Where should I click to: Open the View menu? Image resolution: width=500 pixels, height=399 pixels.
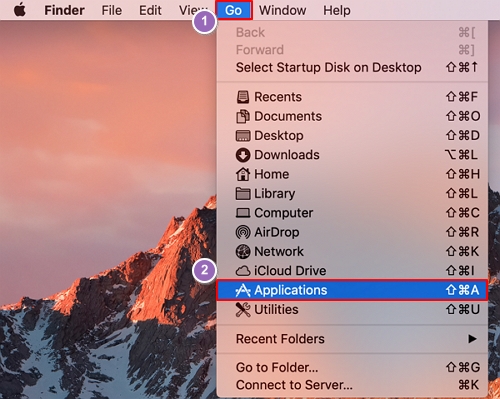coord(193,10)
